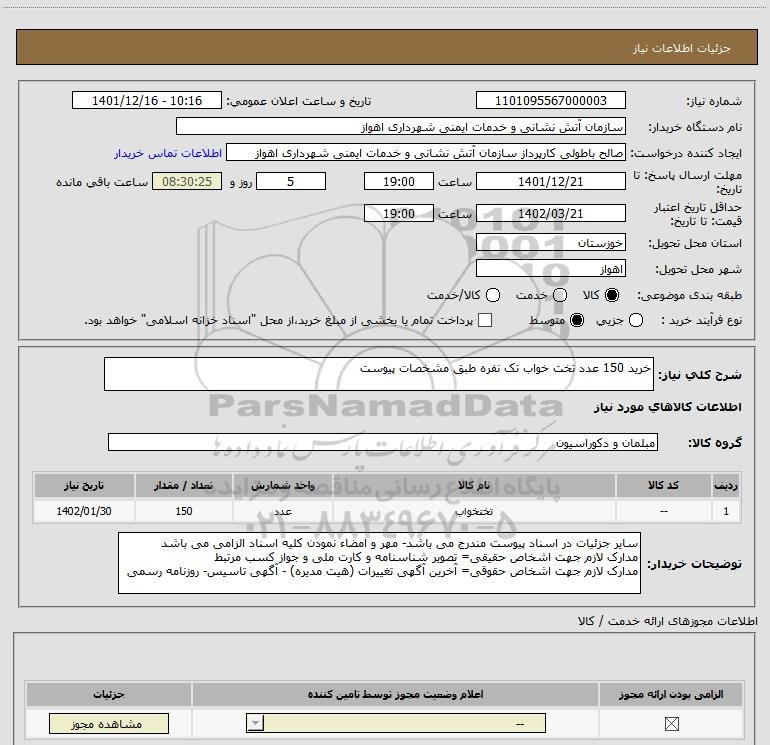Image resolution: width=770 pixels, height=745 pixels.
Task: Select the خدمت radio button
Action: (x=560, y=295)
